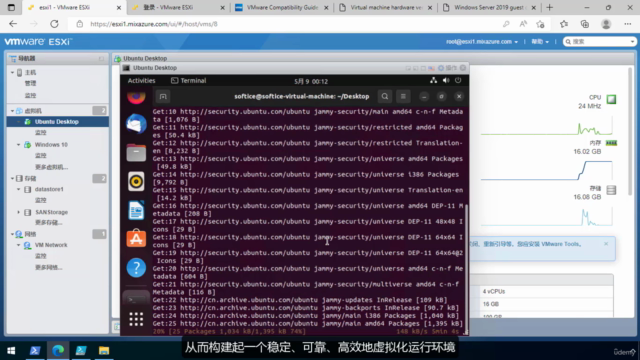Reload the browser page

pos(54,24)
